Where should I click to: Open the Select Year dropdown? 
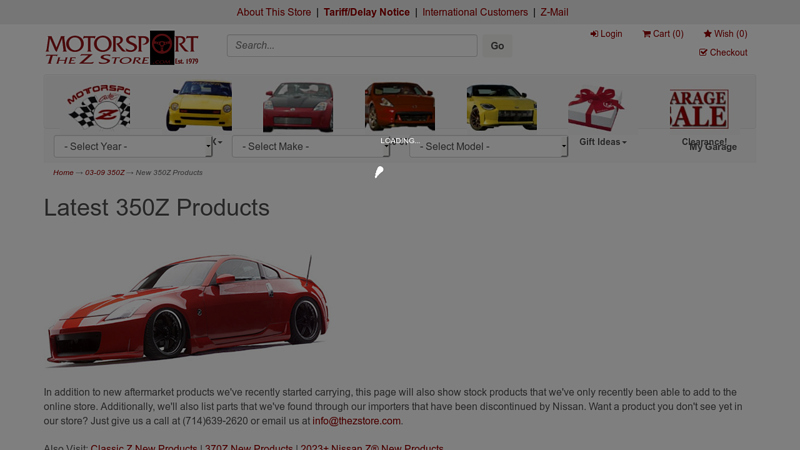(133, 146)
